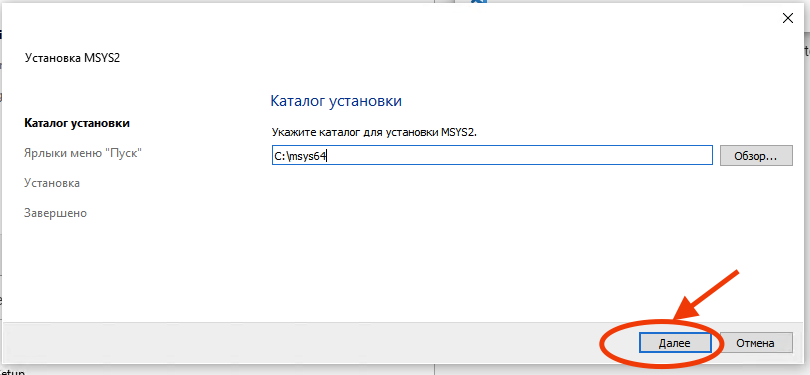
Task: Click the Отмена button
Action: (755, 342)
